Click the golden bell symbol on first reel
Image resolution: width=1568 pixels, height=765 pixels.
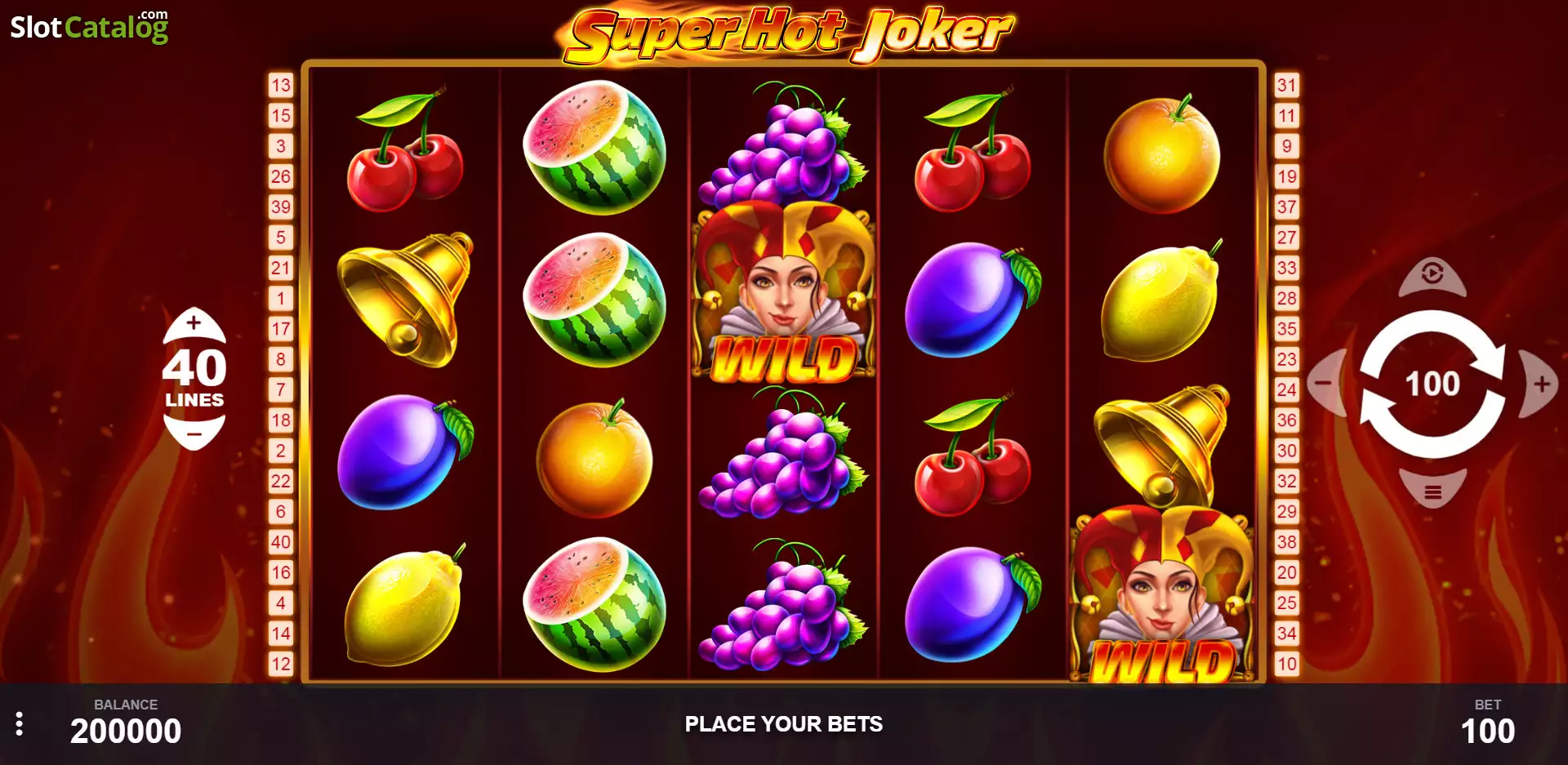(406, 300)
